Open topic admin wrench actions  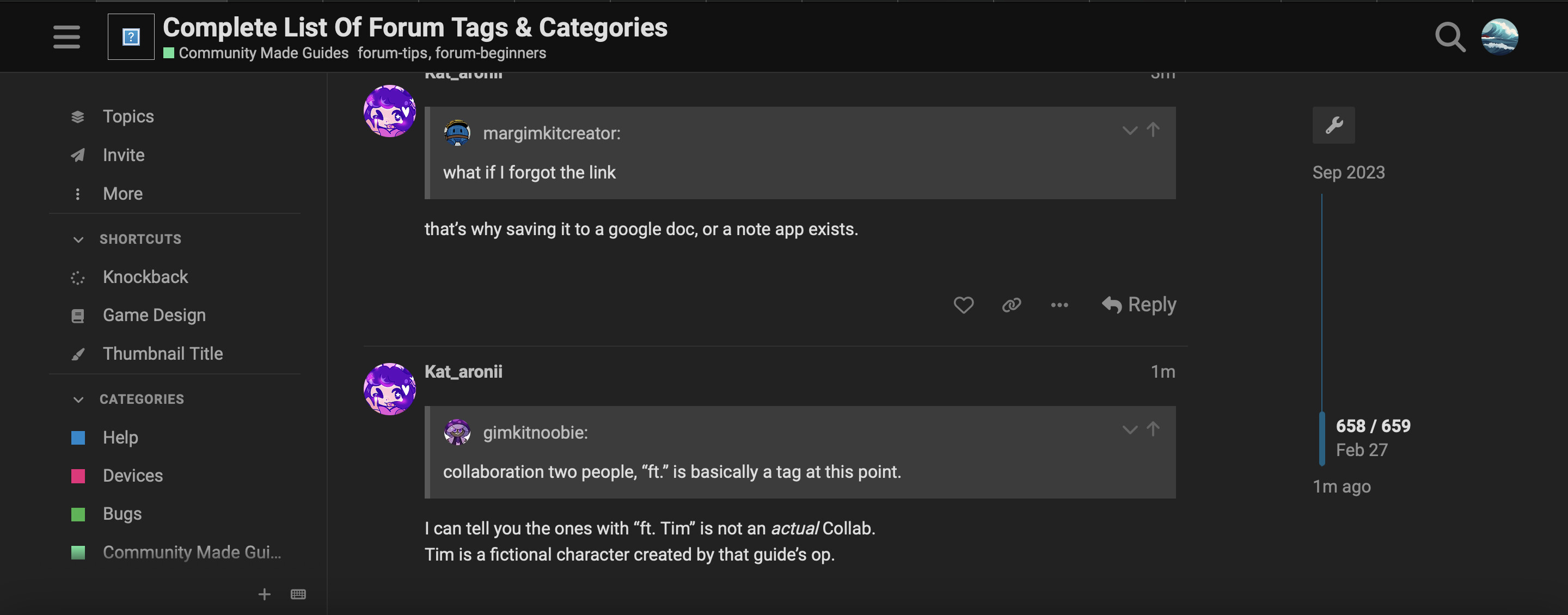click(1333, 125)
